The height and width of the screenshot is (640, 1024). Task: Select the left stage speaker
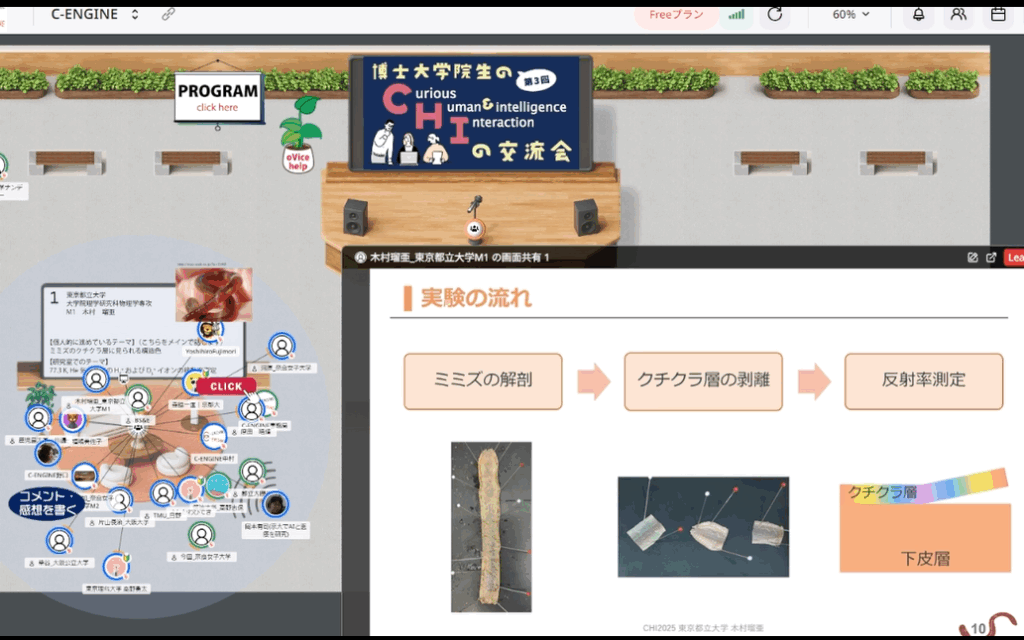(355, 217)
